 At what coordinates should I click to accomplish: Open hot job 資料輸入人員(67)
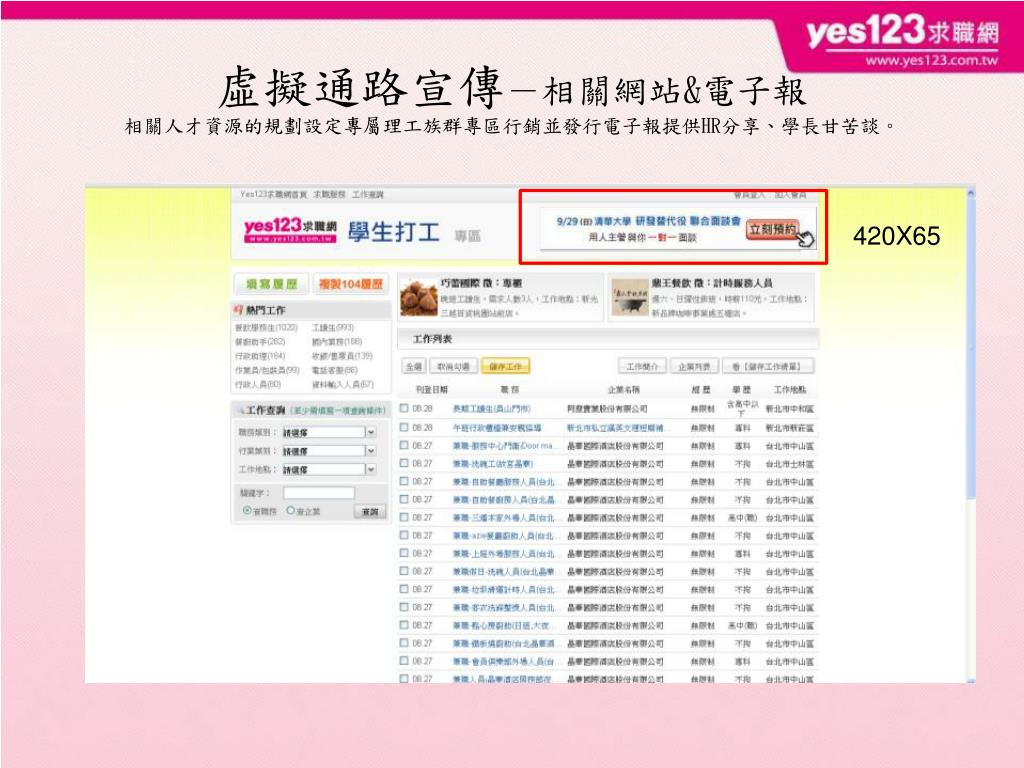(343, 385)
